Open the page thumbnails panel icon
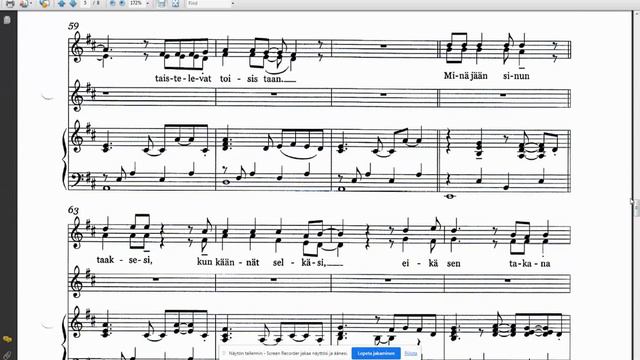Screen dimensions: 640x360 point(7,20)
